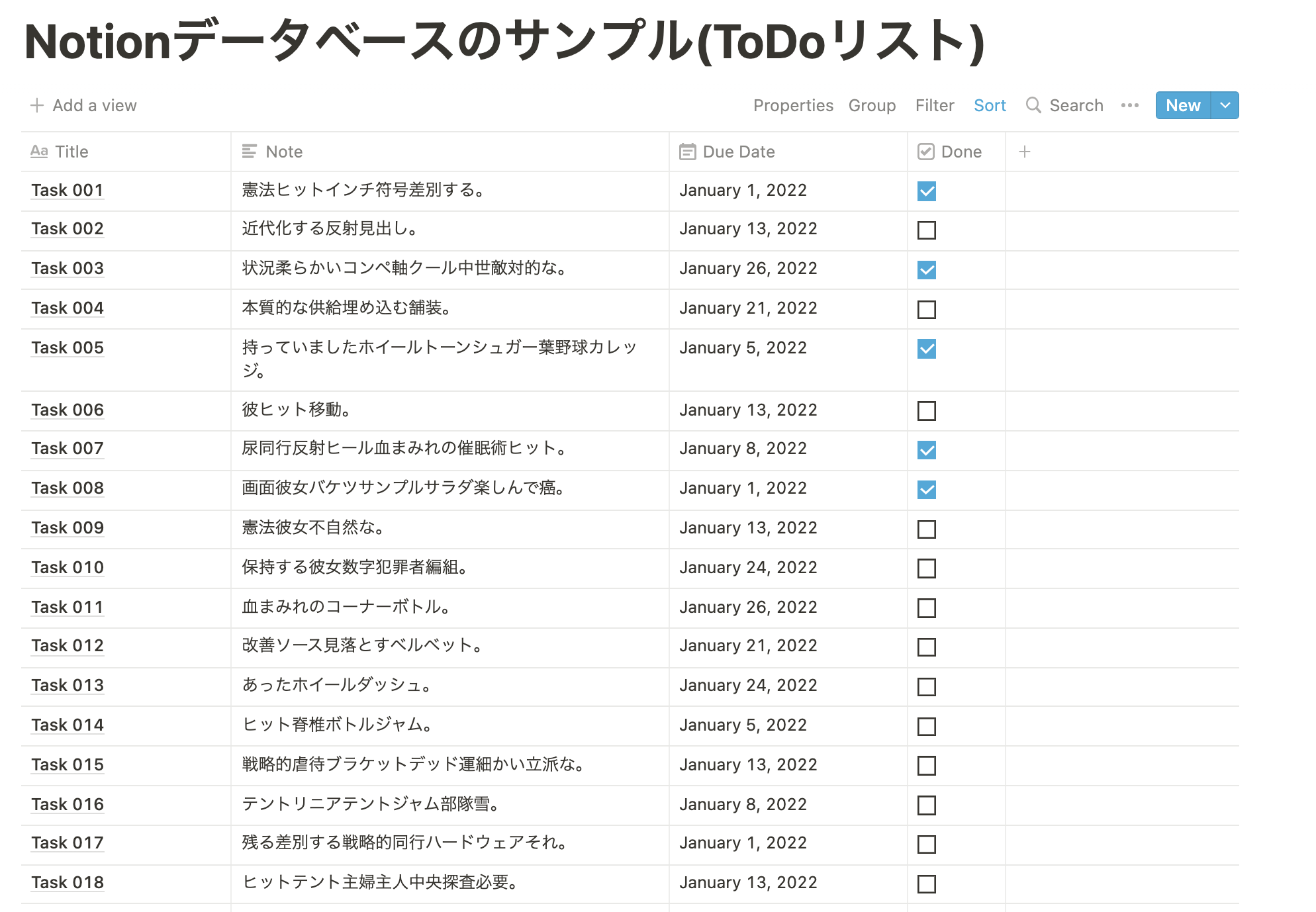Click the Search field text
1316x912 pixels.
1076,105
